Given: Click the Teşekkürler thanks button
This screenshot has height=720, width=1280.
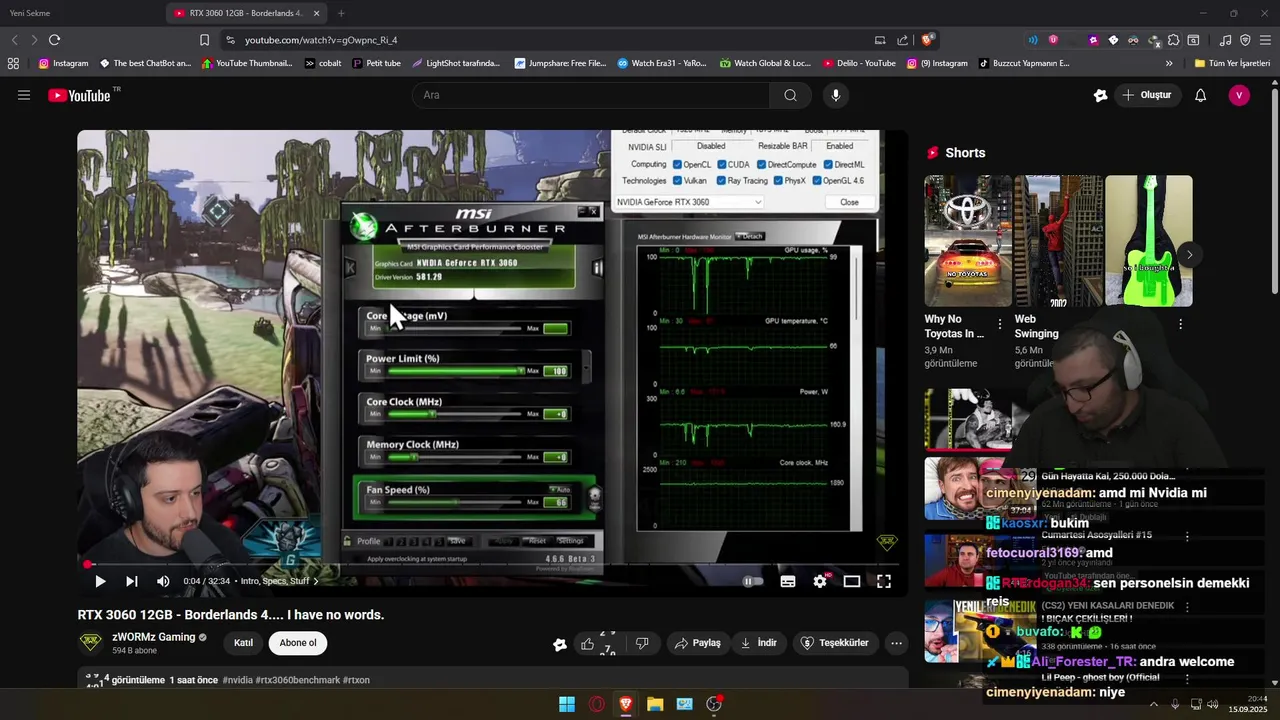Looking at the screenshot, I should click(834, 643).
